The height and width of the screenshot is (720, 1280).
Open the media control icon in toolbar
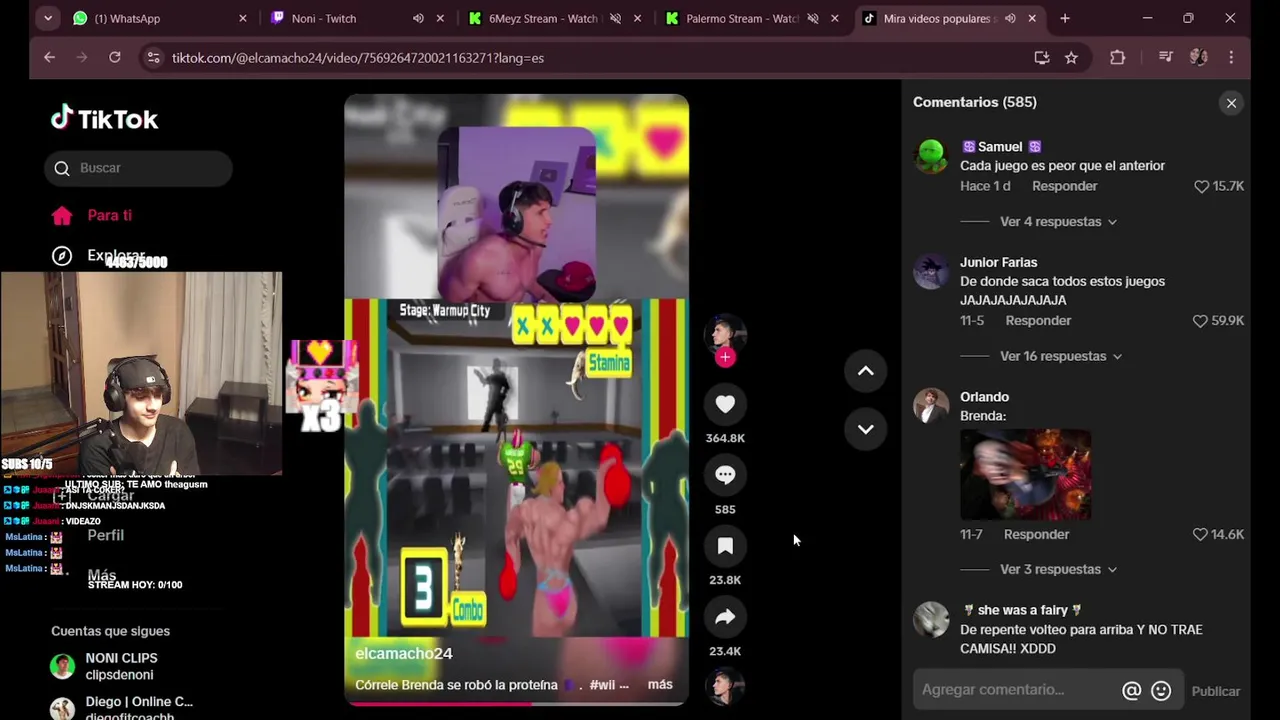coord(1165,58)
